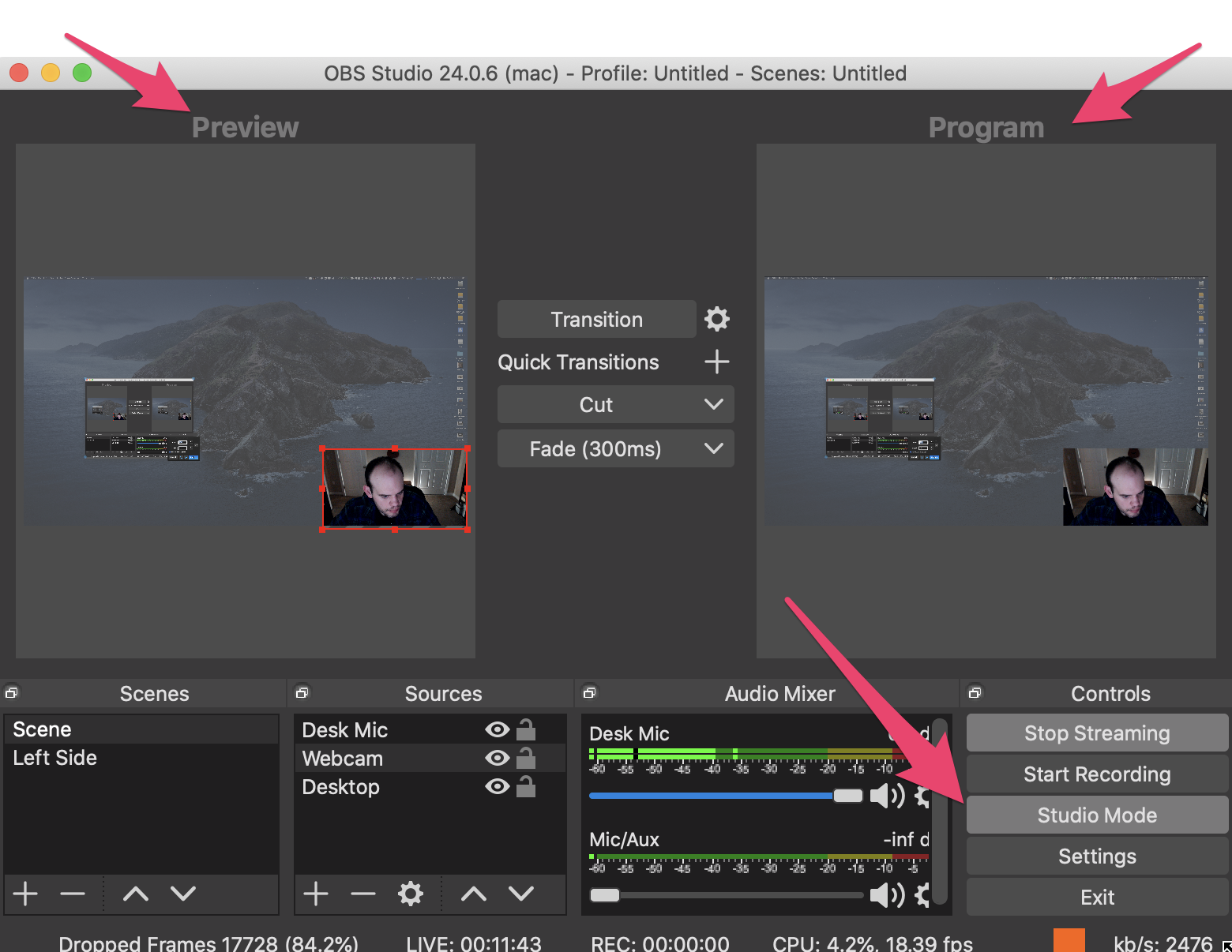The image size is (1232, 952).
Task: Add a quick transition with plus icon
Action: pyautogui.click(x=717, y=362)
